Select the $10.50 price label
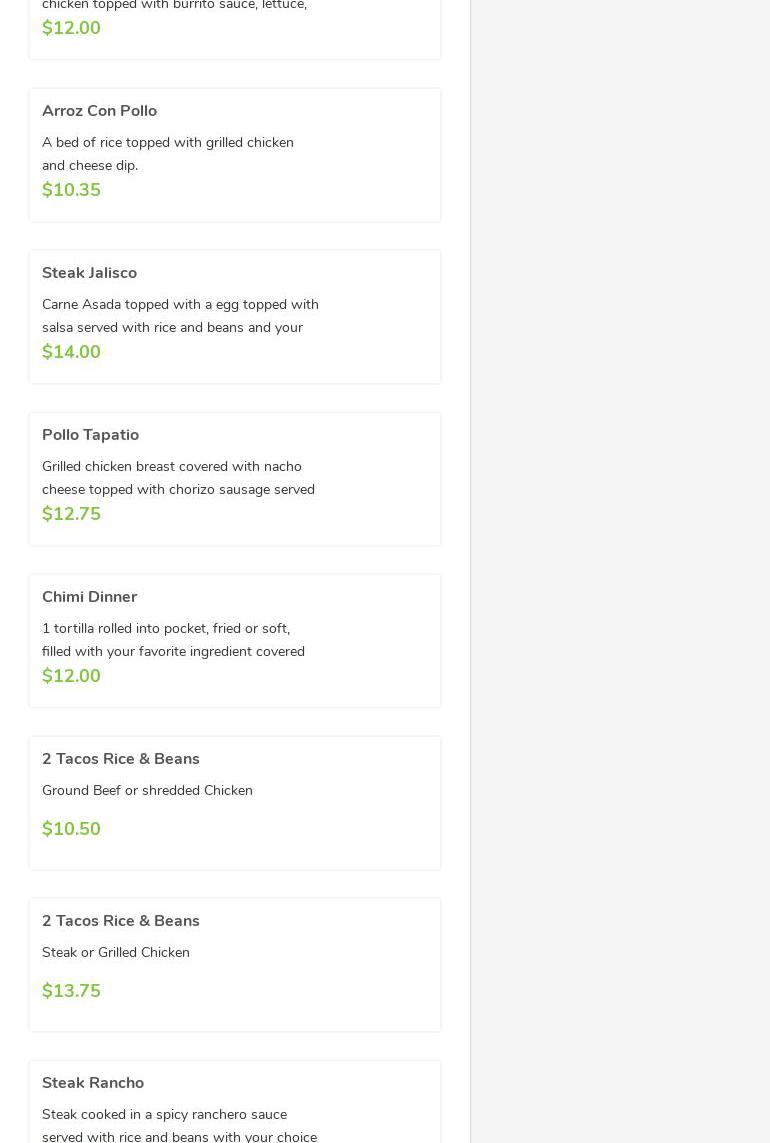770x1143 pixels. (71, 829)
